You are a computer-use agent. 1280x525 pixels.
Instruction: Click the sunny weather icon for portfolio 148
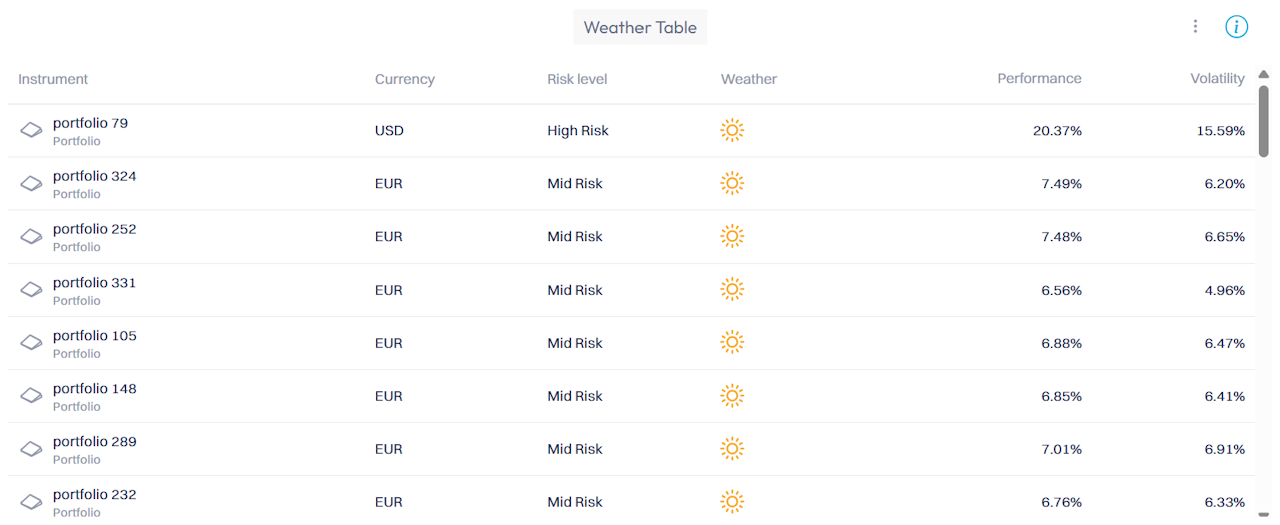click(732, 396)
